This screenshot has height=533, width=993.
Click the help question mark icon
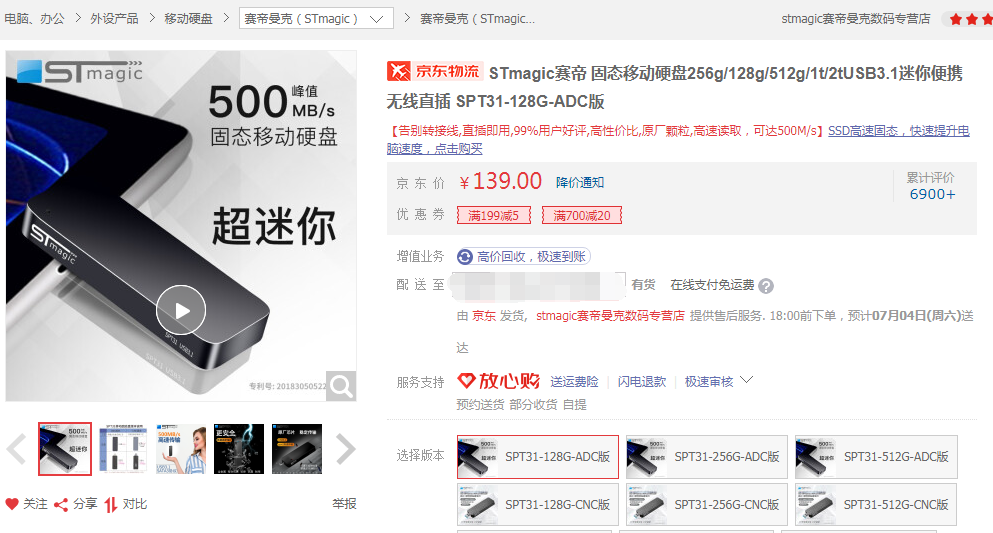pos(766,286)
